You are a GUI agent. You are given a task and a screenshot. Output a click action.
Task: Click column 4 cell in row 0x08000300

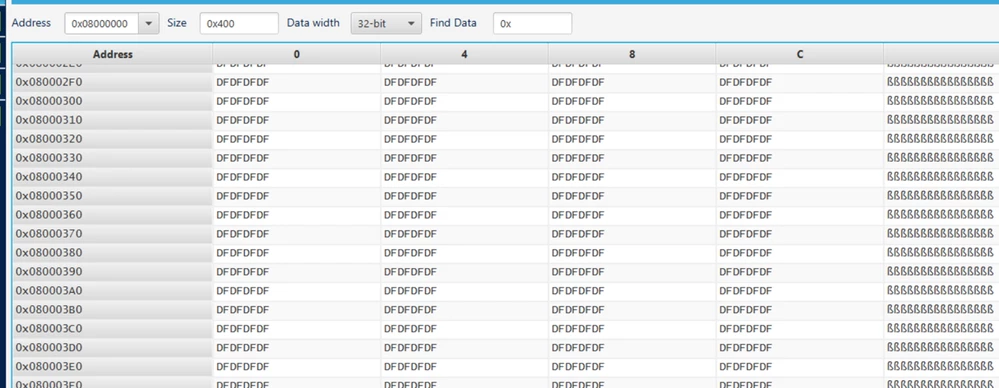(x=464, y=101)
